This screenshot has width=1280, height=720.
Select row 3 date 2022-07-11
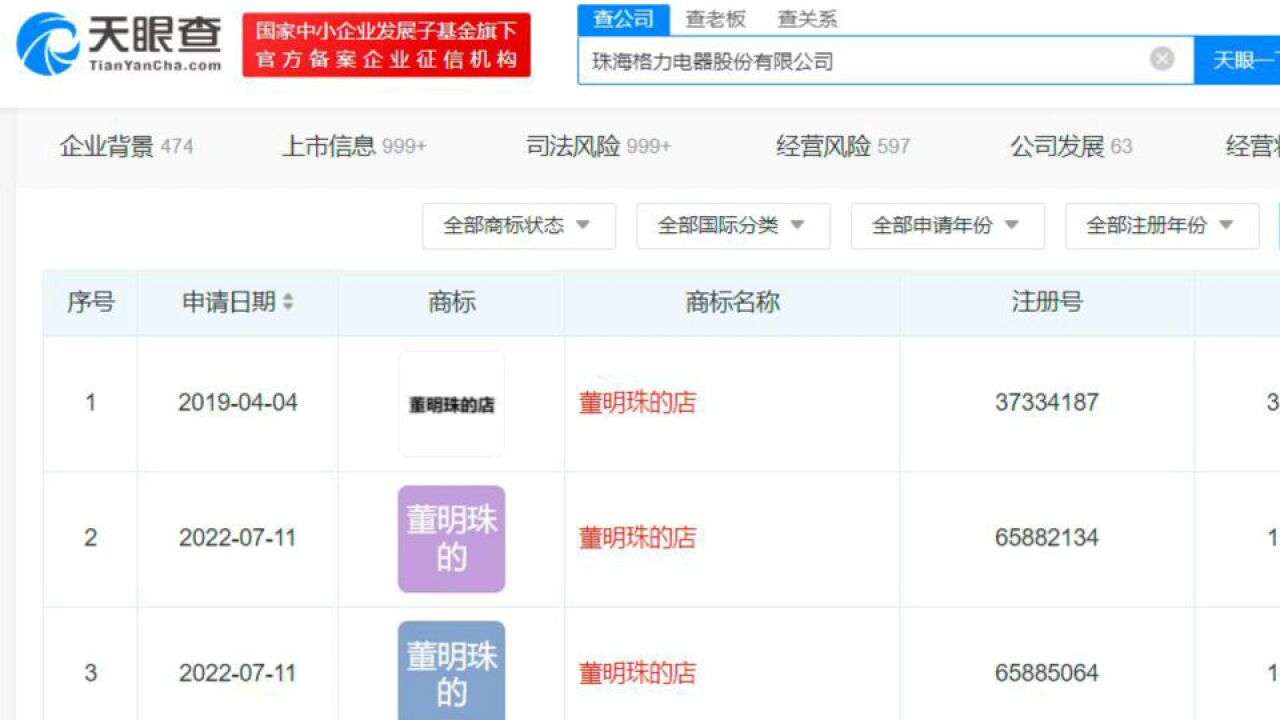(x=238, y=673)
